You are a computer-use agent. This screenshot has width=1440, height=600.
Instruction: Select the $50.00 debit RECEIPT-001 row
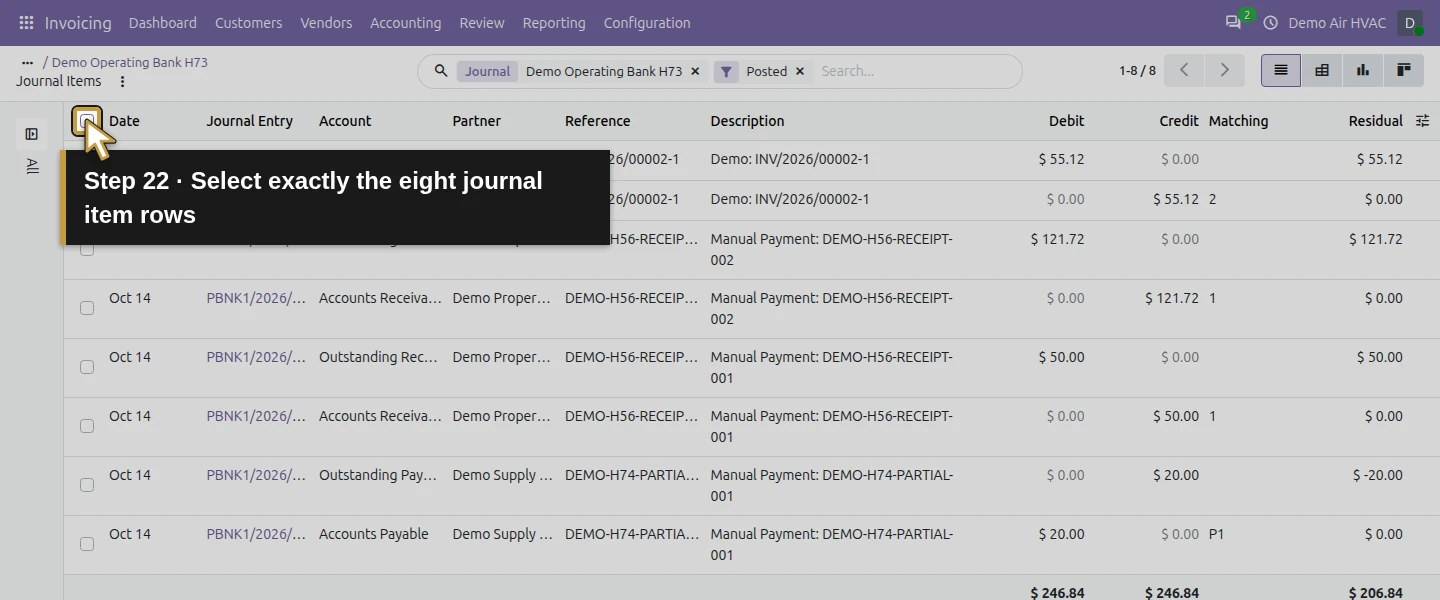click(87, 367)
